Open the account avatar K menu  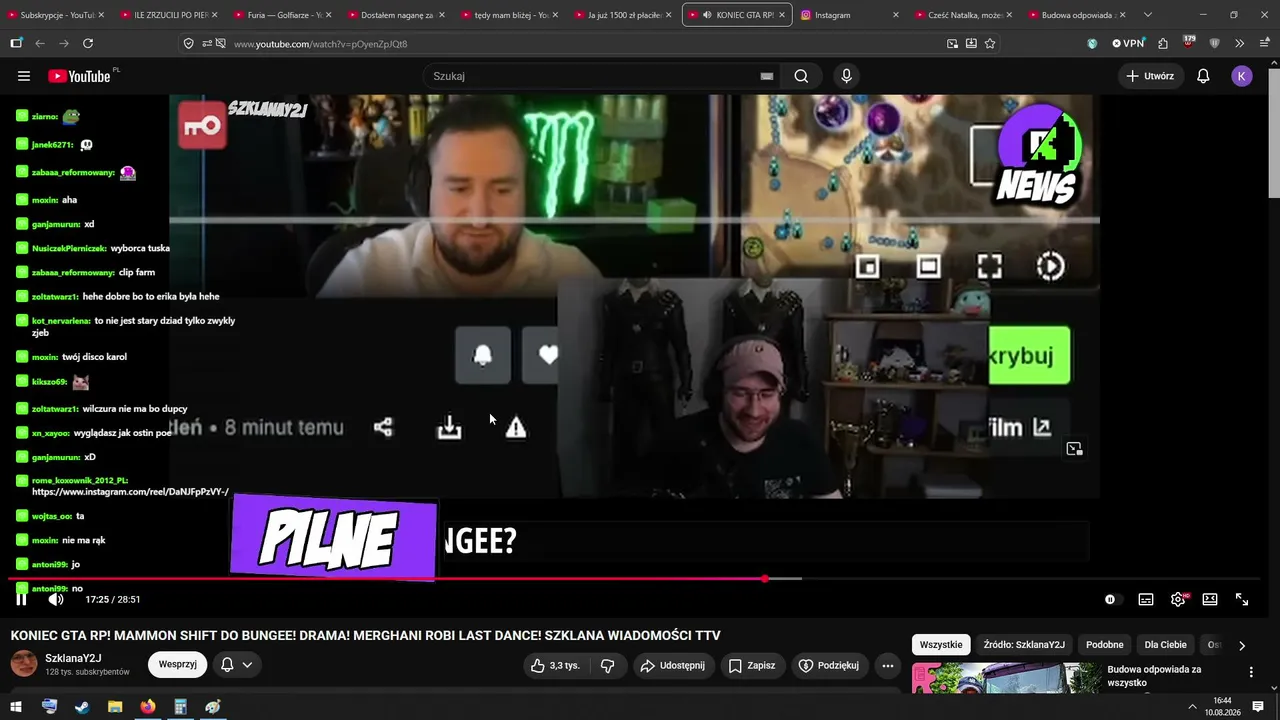1242,76
